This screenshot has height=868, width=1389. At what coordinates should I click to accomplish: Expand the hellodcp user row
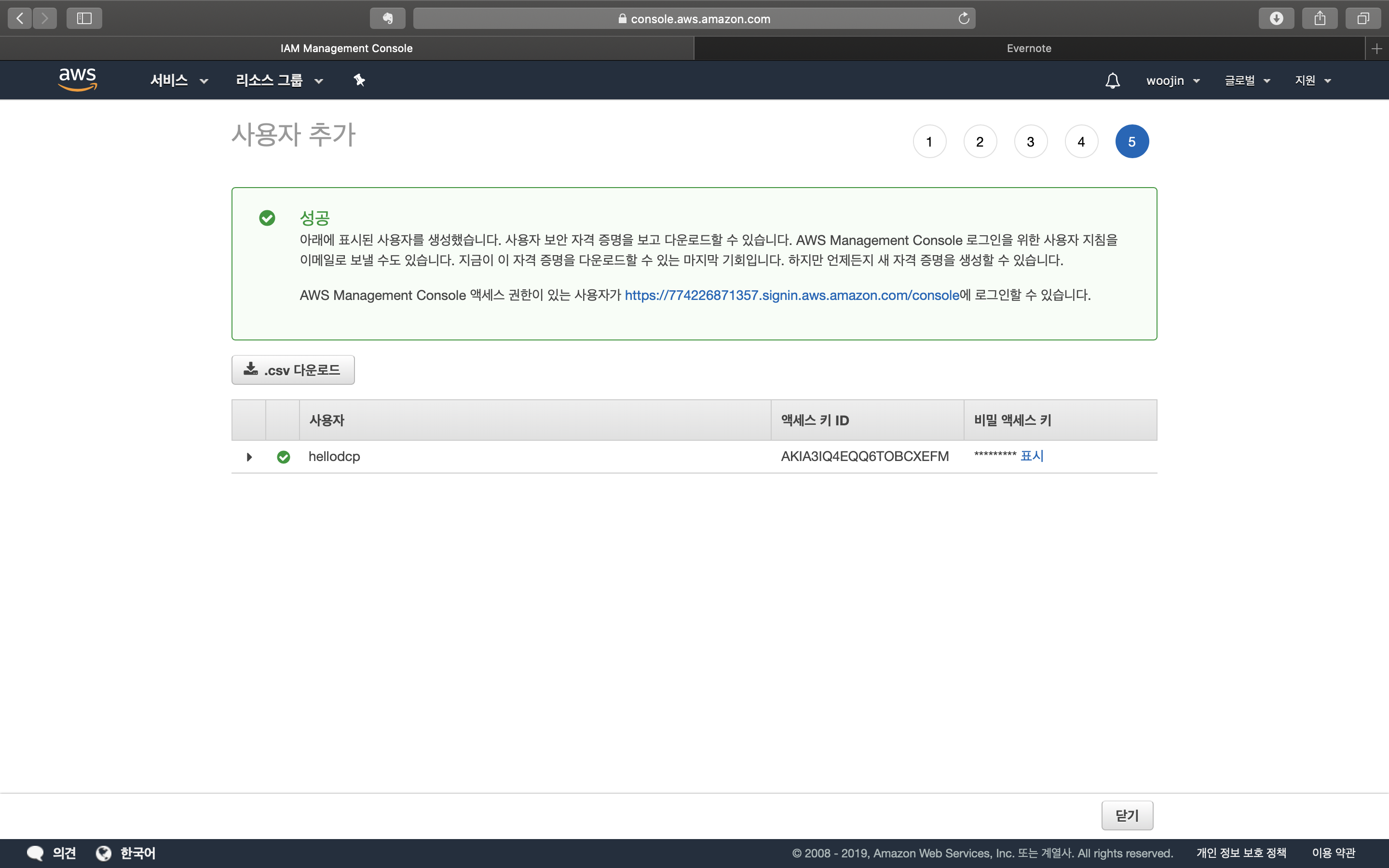(x=249, y=457)
